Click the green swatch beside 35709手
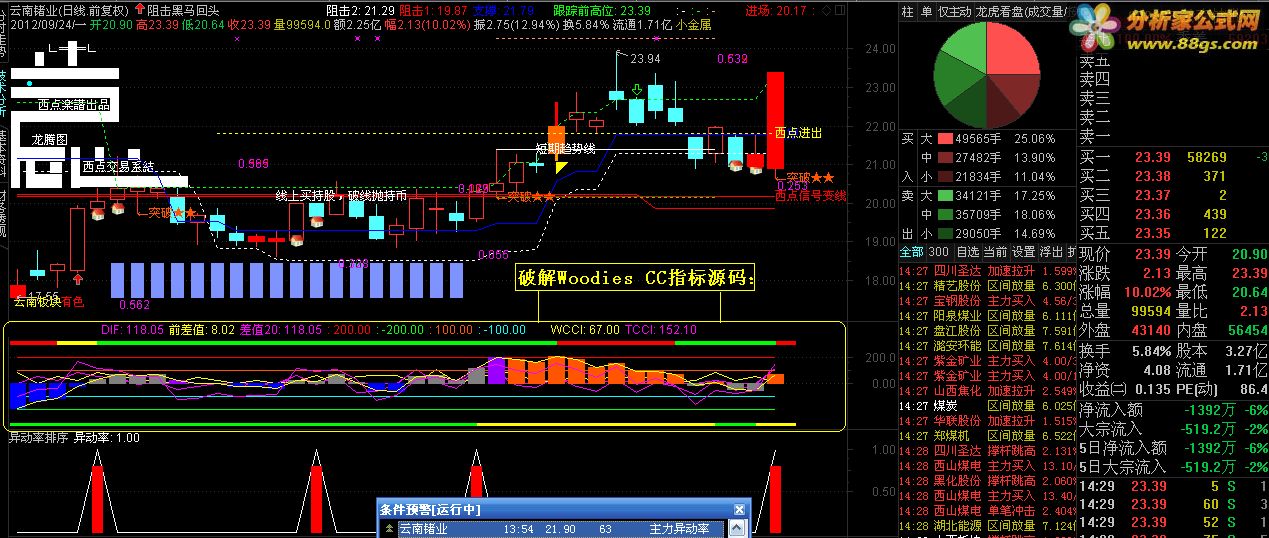The image size is (1269, 538). tap(944, 214)
